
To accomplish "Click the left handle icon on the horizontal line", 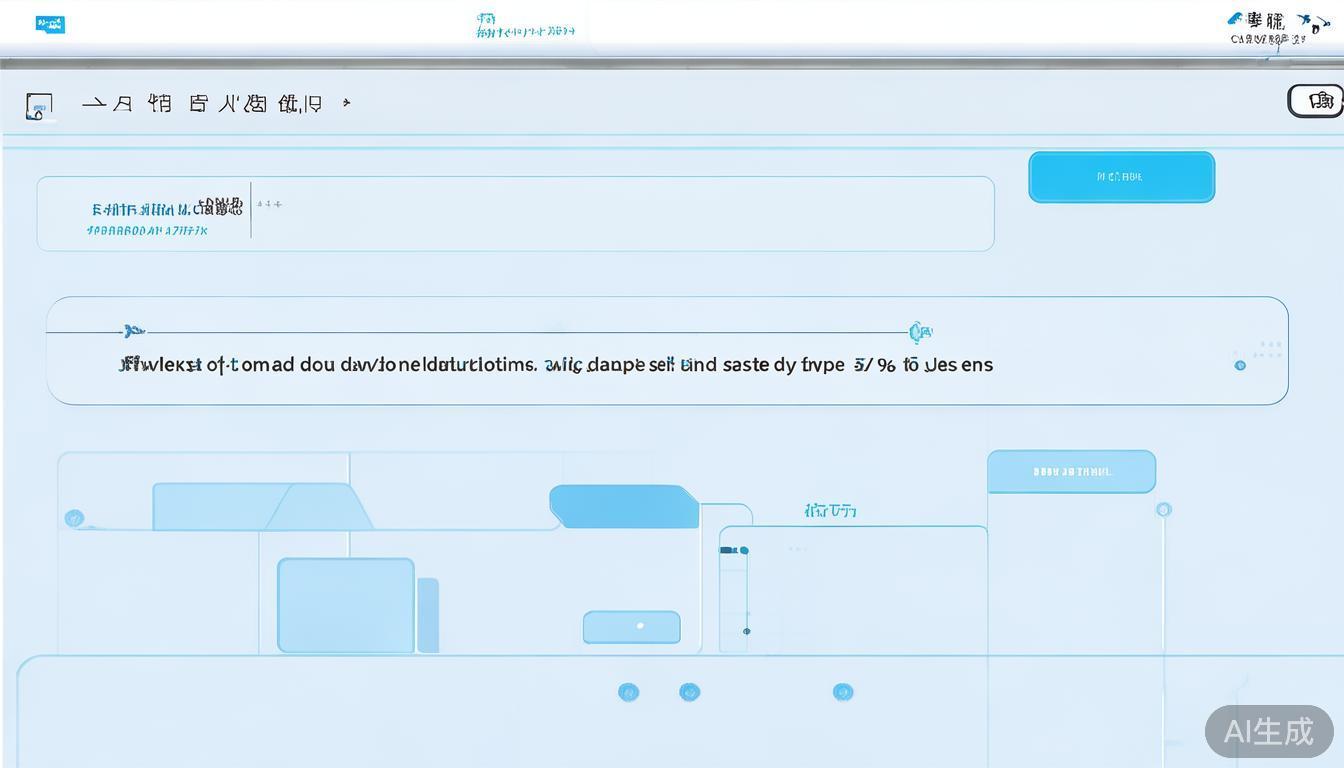I will [x=133, y=331].
